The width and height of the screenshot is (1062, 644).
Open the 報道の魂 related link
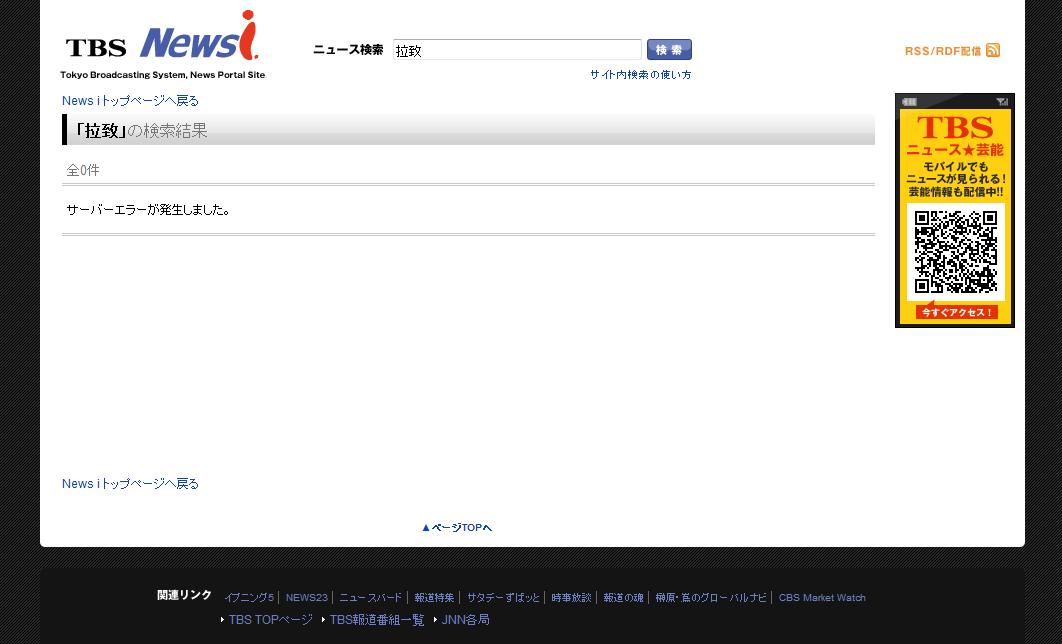(623, 598)
